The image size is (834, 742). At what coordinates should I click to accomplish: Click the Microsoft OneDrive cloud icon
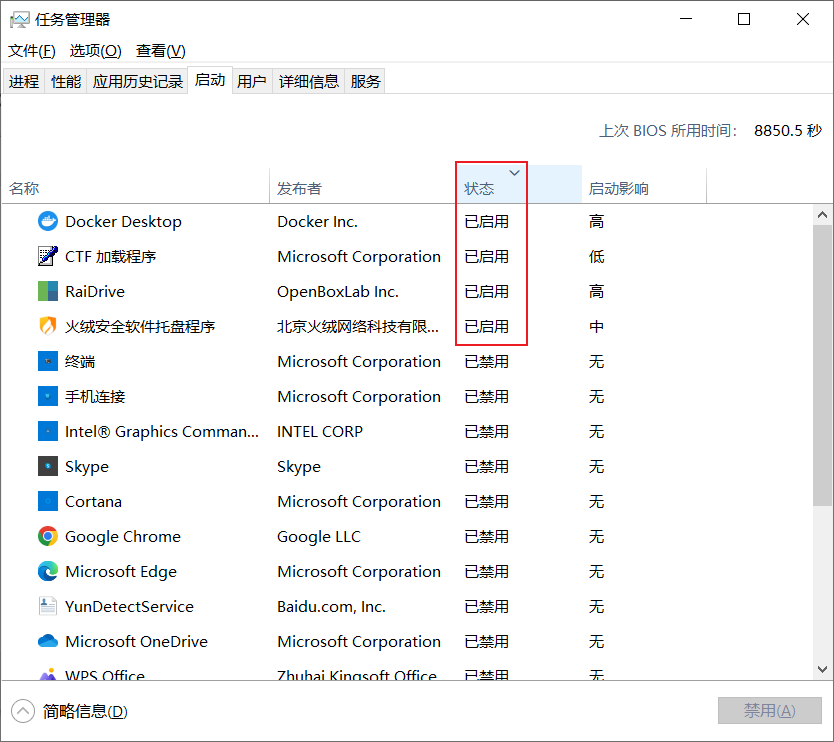point(48,641)
